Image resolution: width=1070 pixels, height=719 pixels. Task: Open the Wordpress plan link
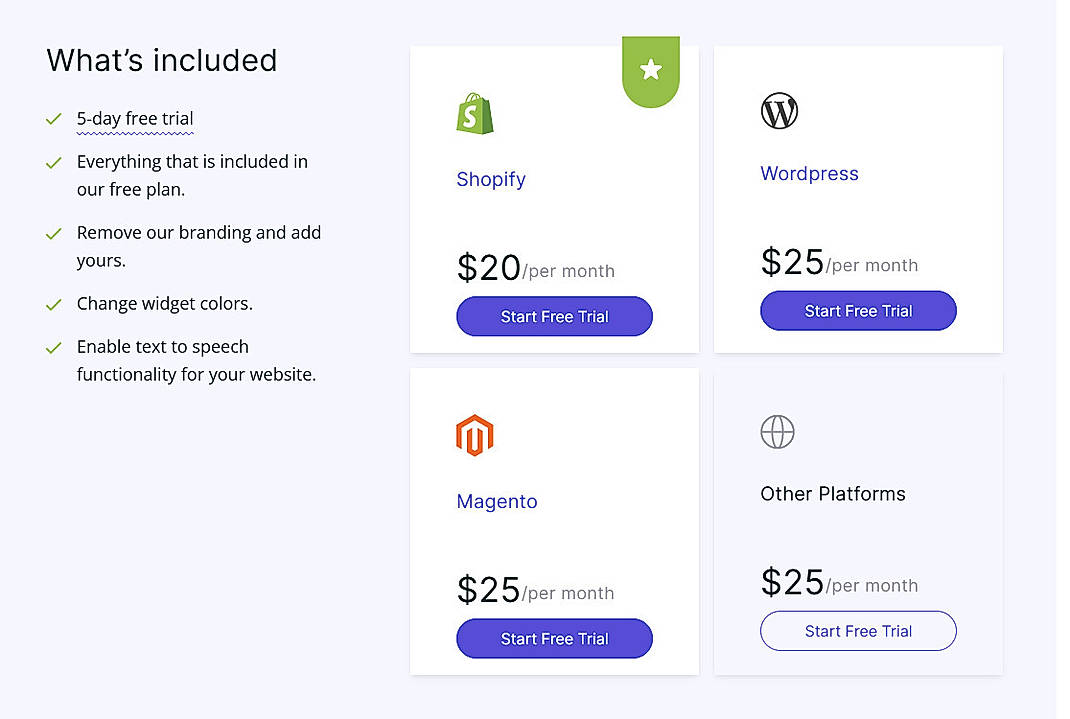pyautogui.click(x=809, y=173)
